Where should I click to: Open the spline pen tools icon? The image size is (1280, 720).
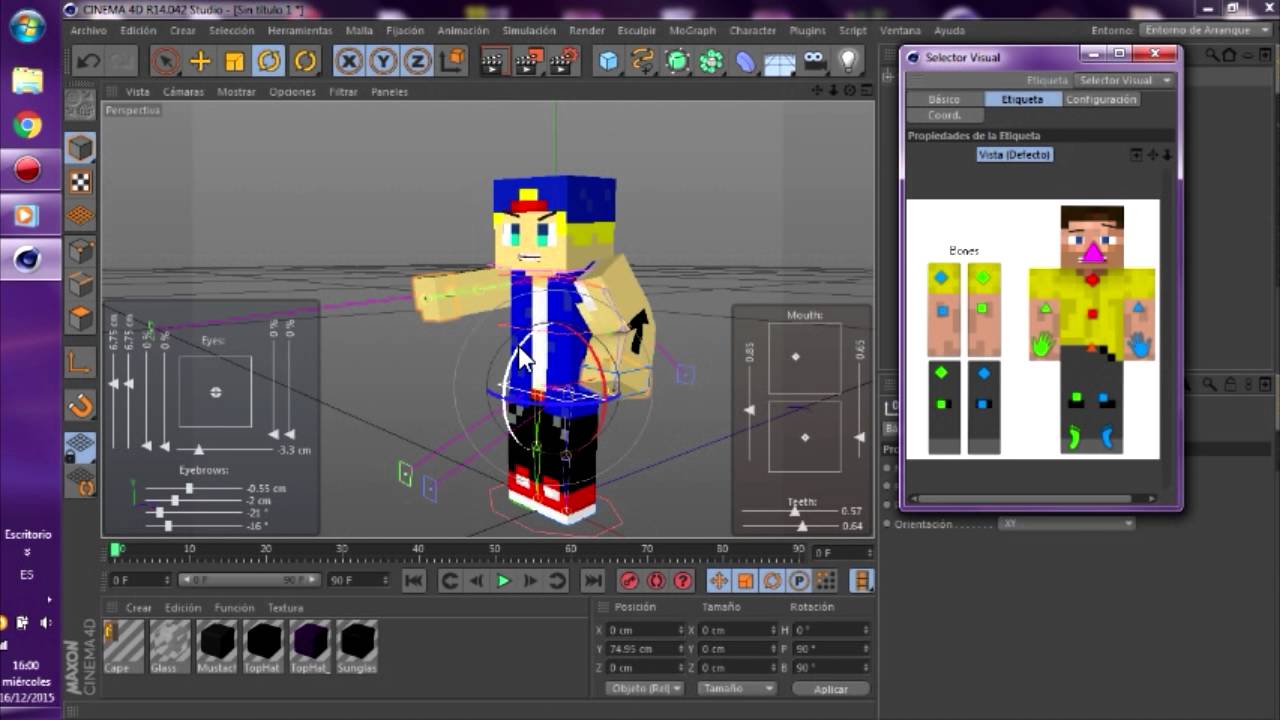[x=643, y=62]
